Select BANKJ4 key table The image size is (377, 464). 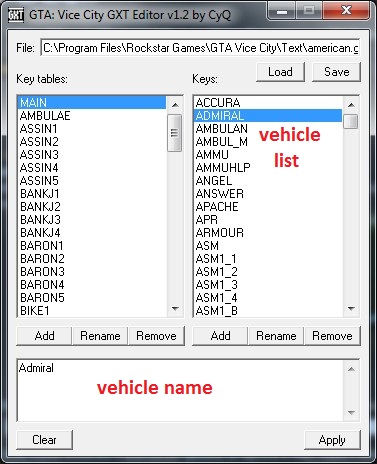point(92,232)
